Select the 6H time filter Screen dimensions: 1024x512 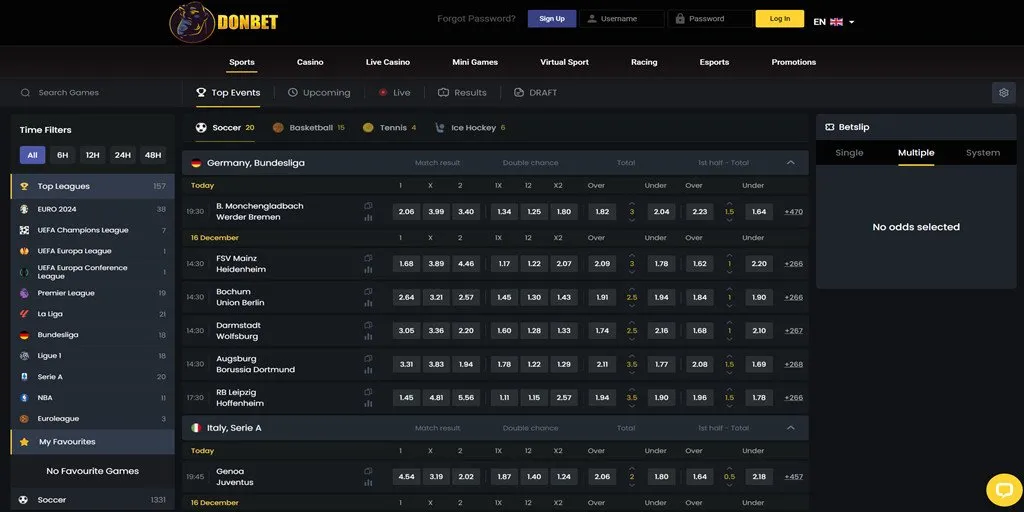point(62,155)
